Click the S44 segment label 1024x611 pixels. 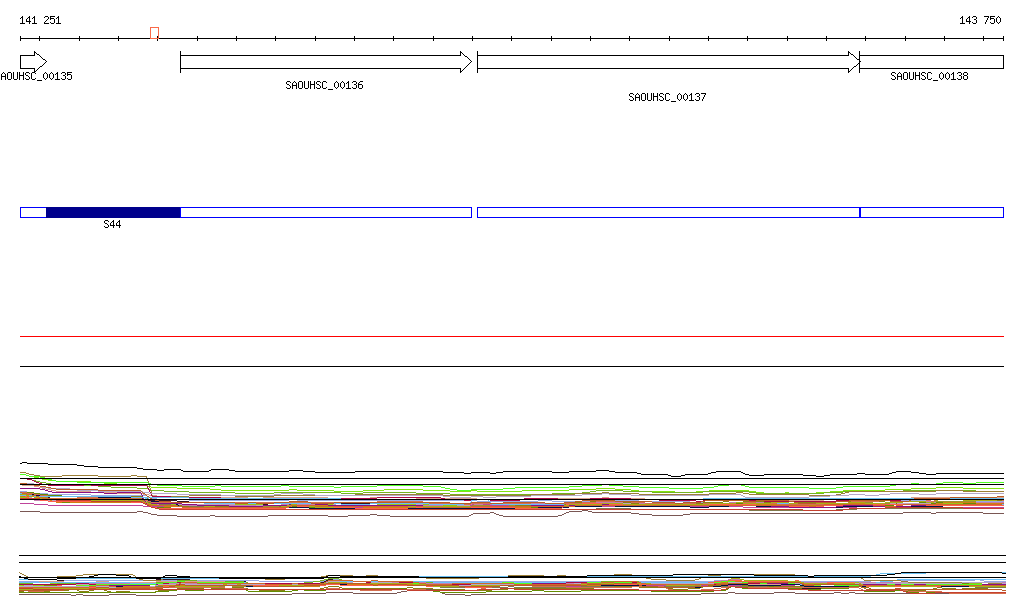pos(113,225)
